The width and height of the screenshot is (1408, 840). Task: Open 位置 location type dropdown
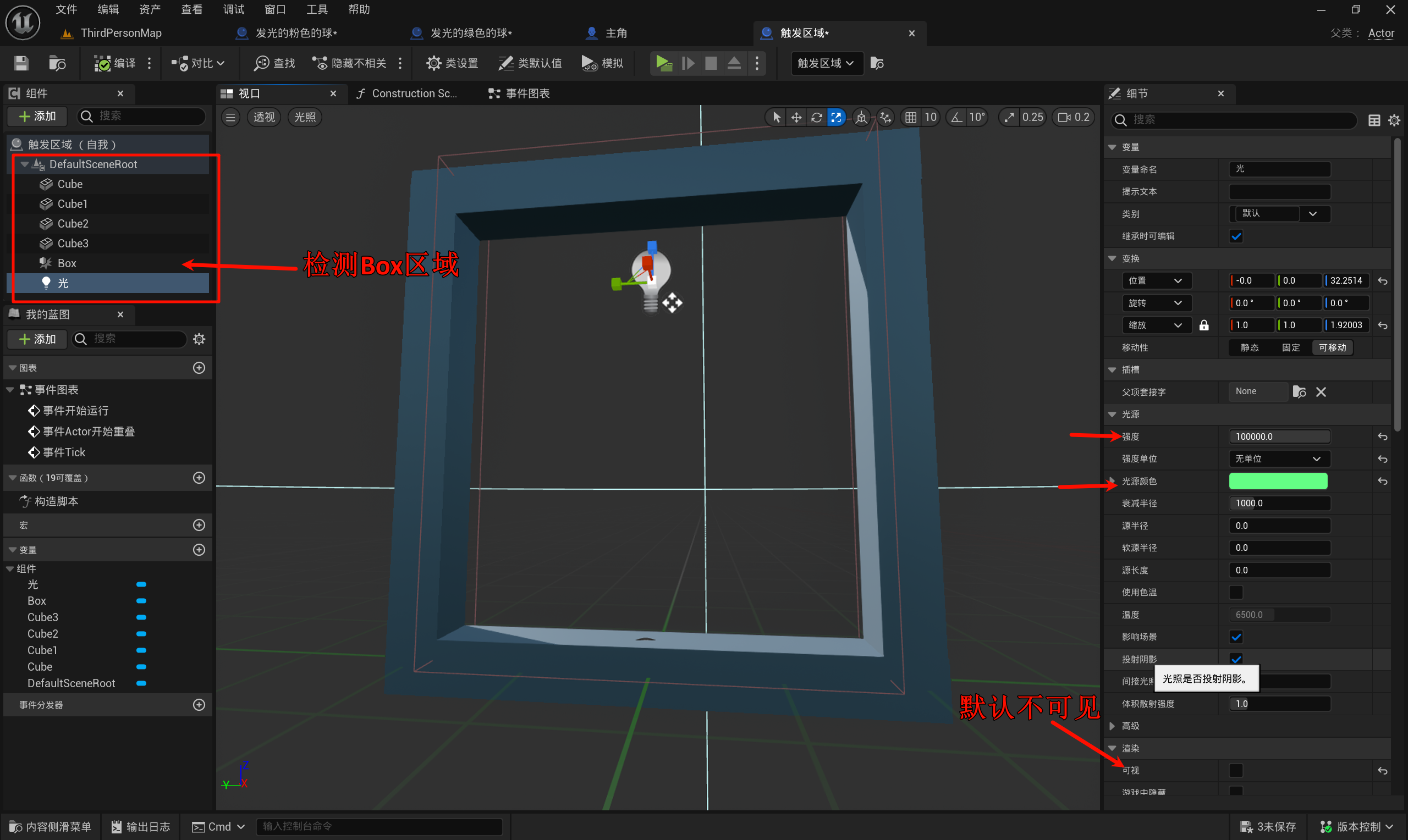(1156, 281)
